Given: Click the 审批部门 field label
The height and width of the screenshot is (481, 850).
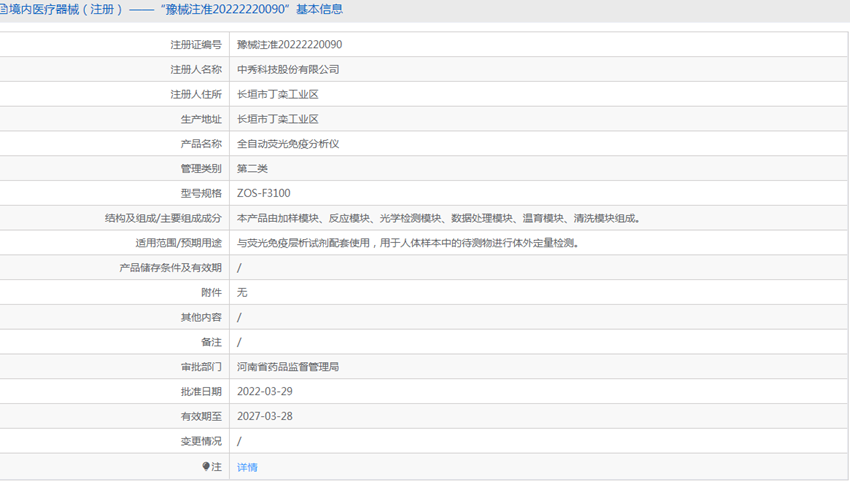Looking at the screenshot, I should 201,367.
